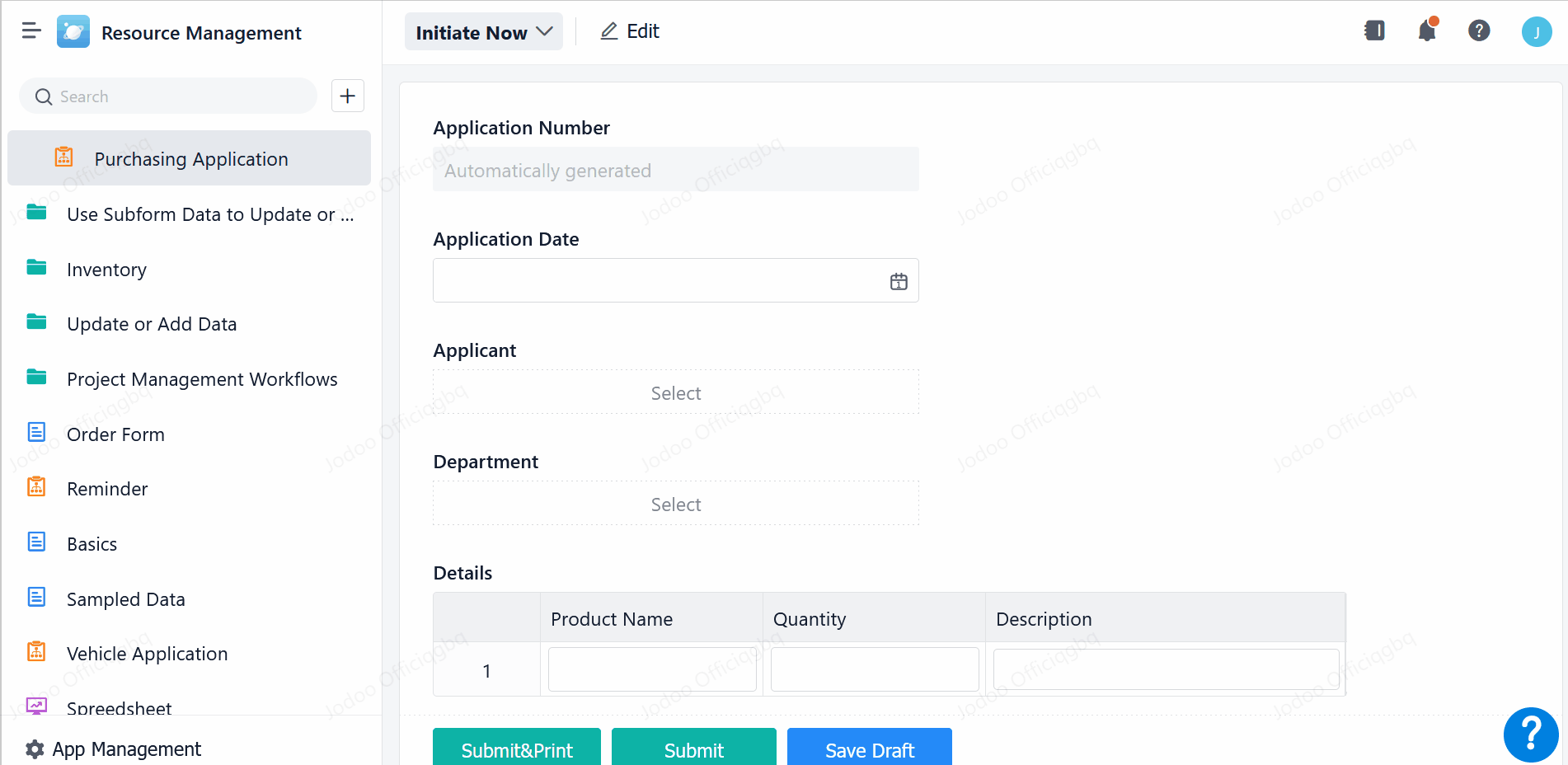
Task: Open the Applicant select field
Action: [675, 392]
